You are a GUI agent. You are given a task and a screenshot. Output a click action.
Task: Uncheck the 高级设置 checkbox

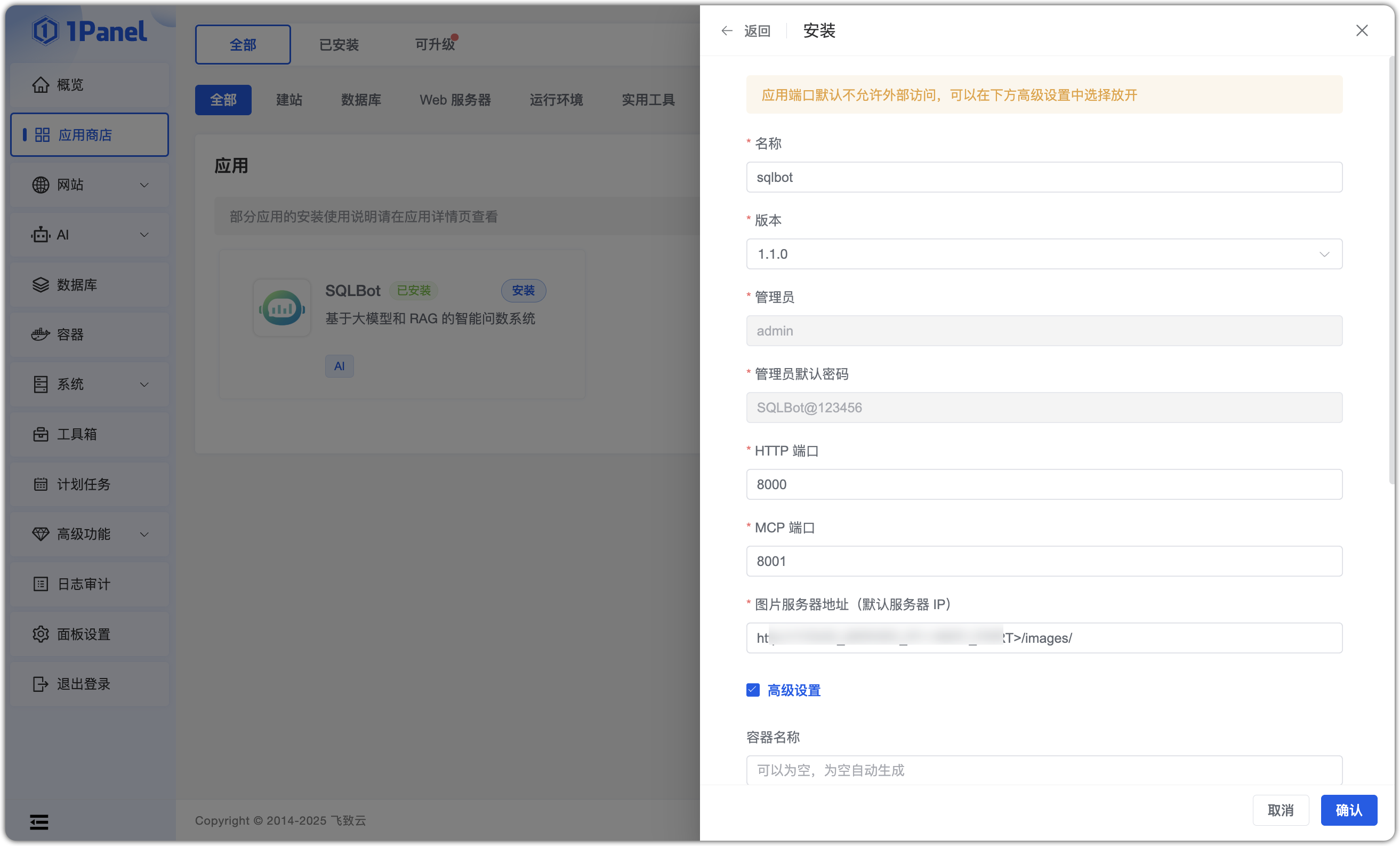(x=752, y=690)
